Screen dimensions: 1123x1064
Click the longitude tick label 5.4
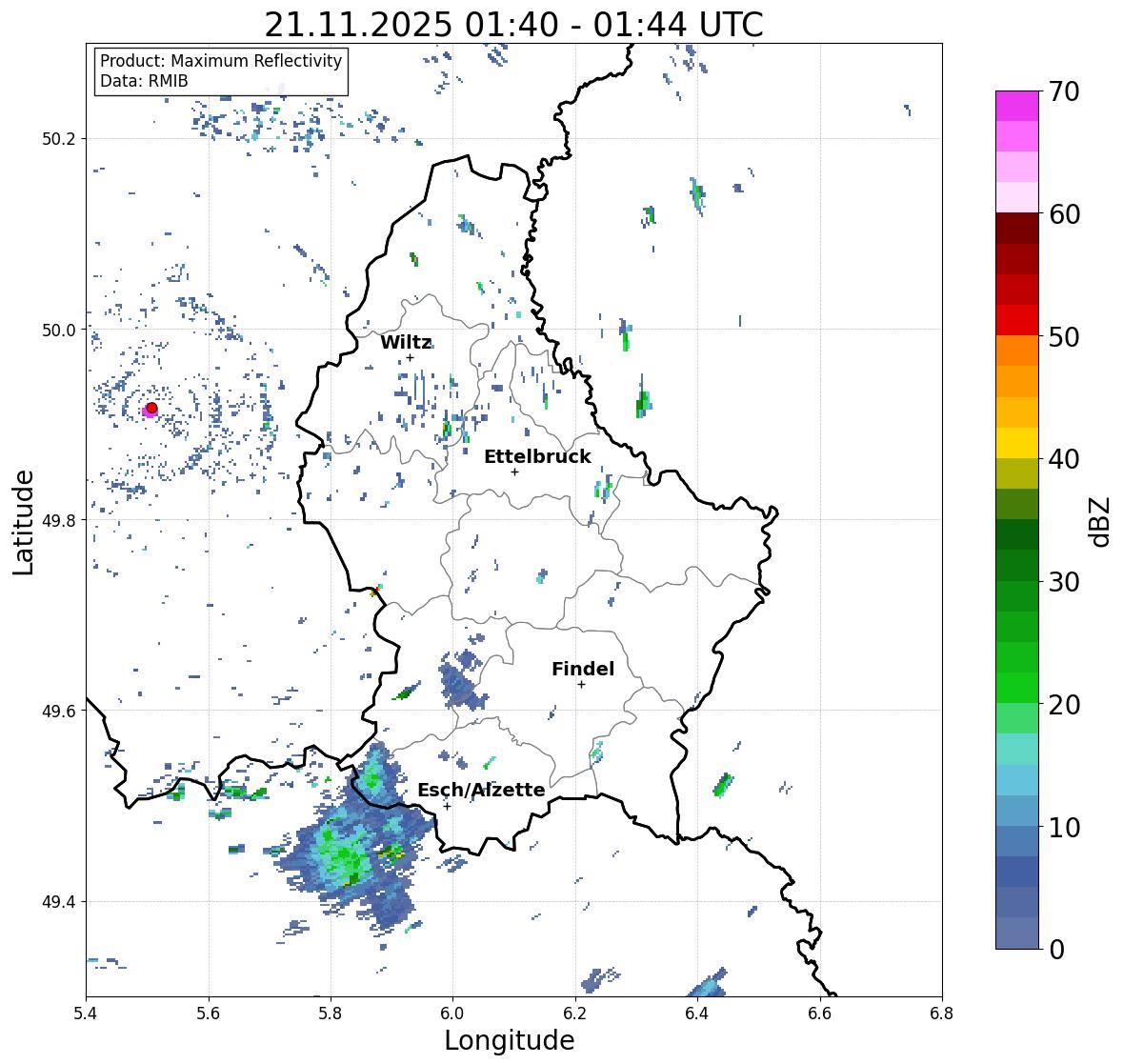click(x=86, y=1014)
